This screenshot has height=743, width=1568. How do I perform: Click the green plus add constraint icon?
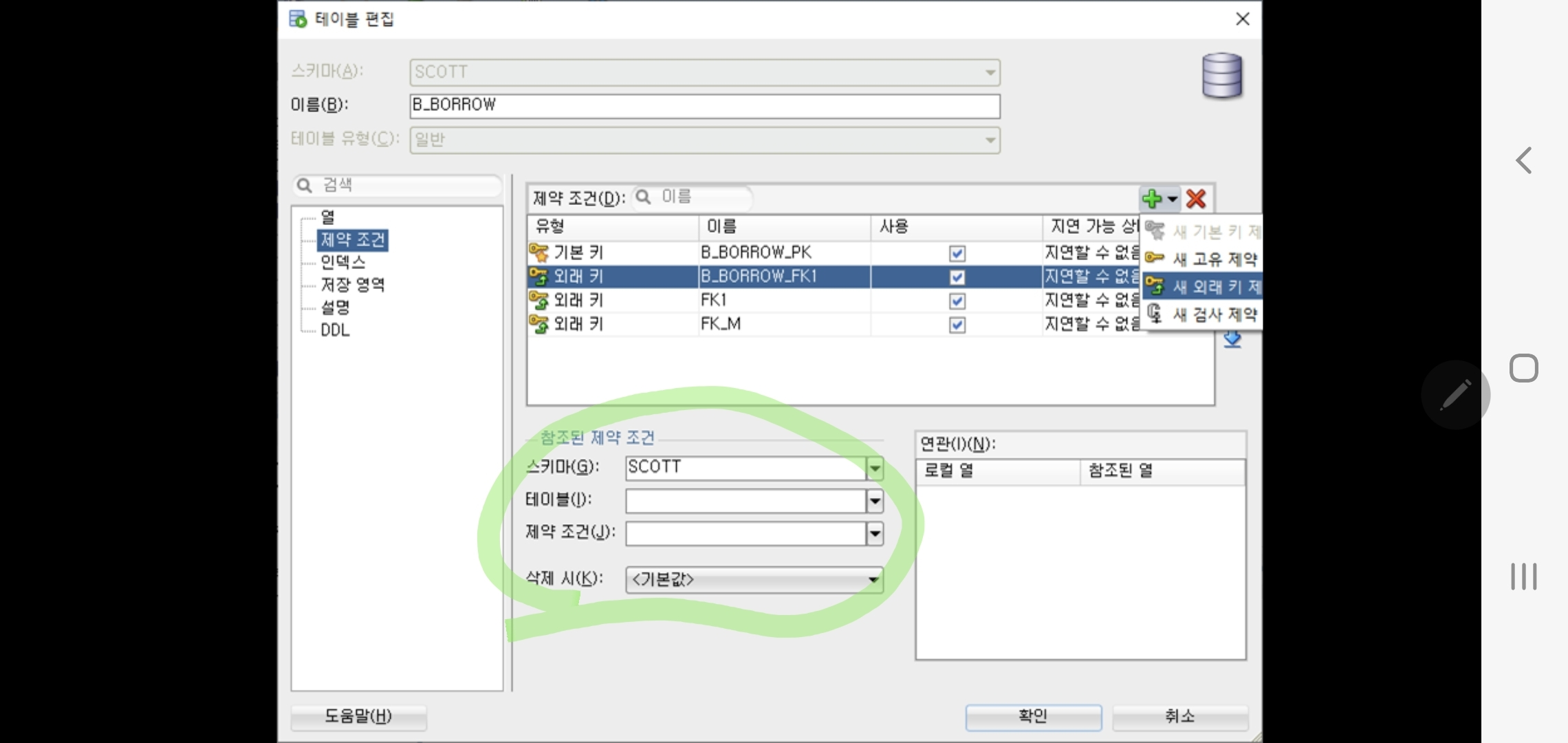1153,199
